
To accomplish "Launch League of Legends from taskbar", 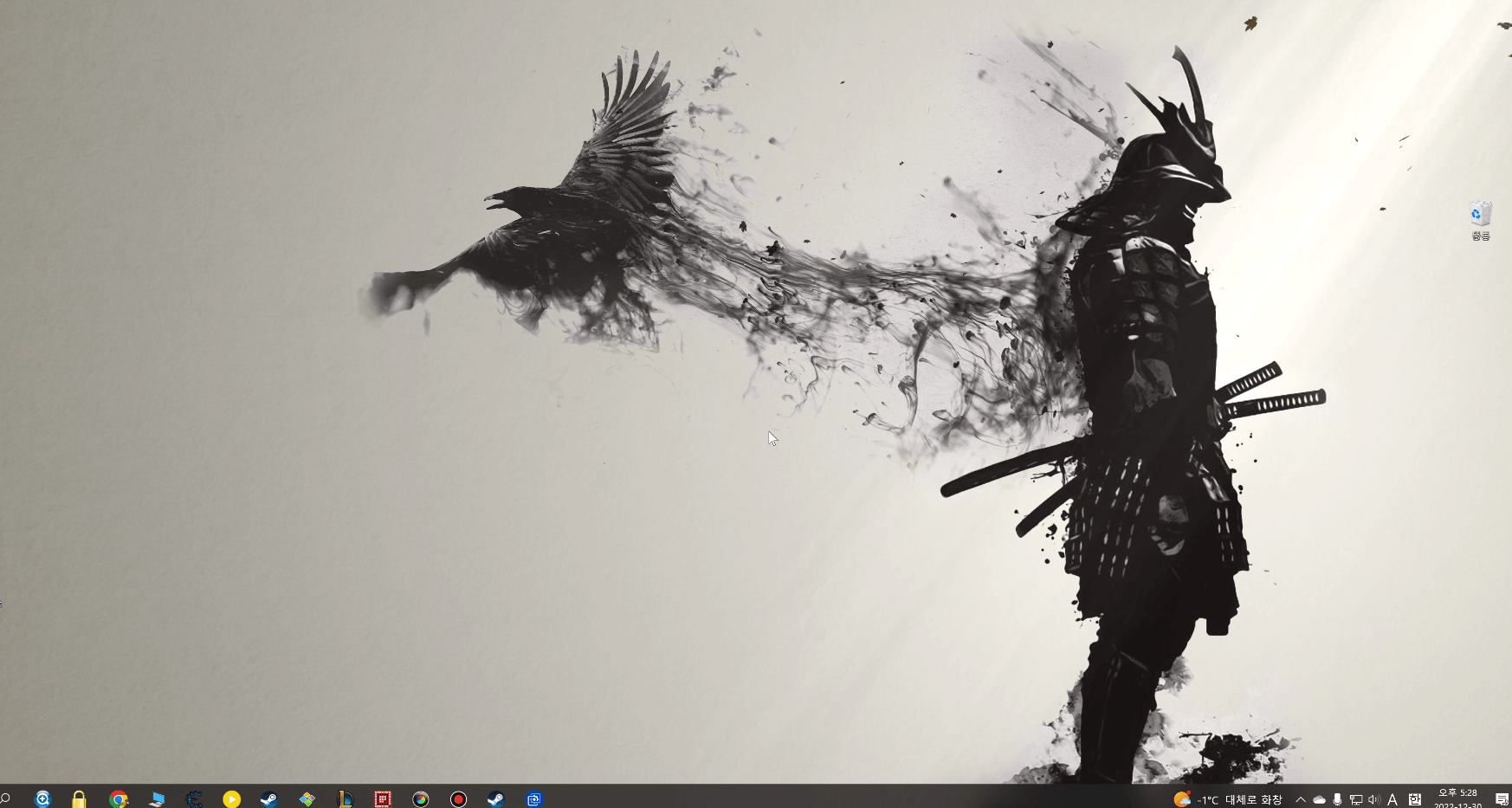I will tap(345, 798).
